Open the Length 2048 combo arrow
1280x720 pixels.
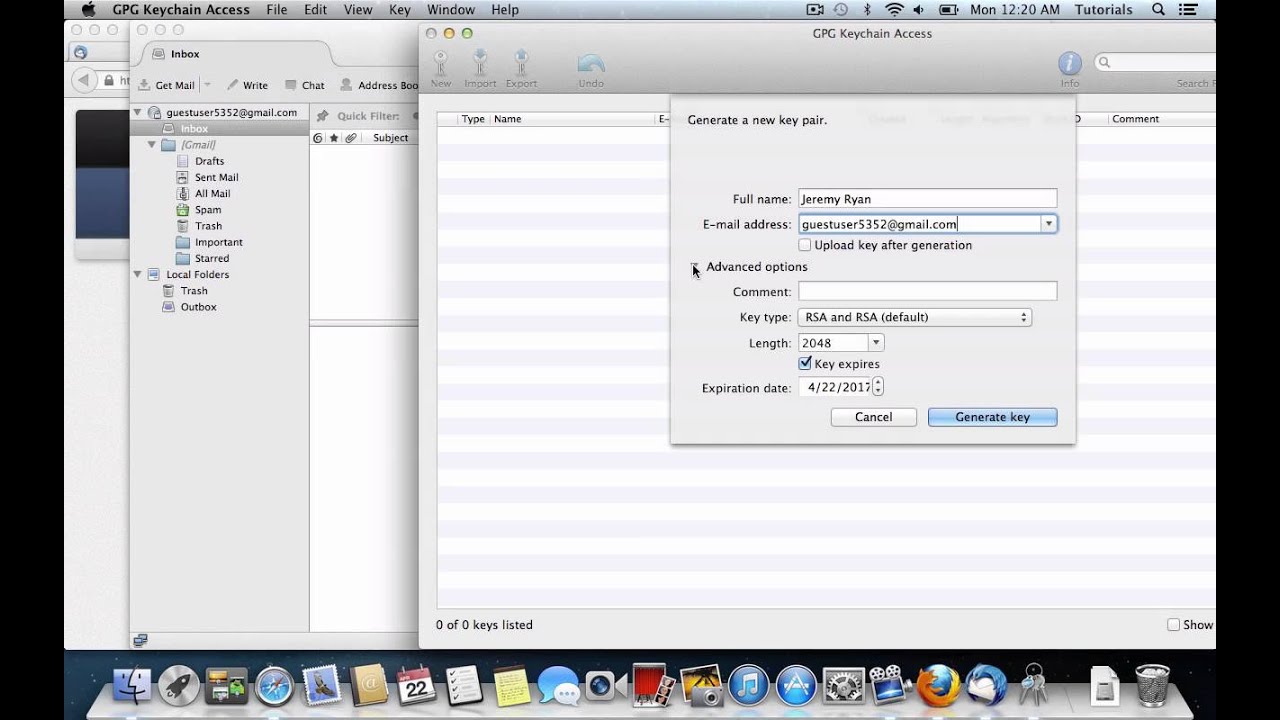coord(875,343)
